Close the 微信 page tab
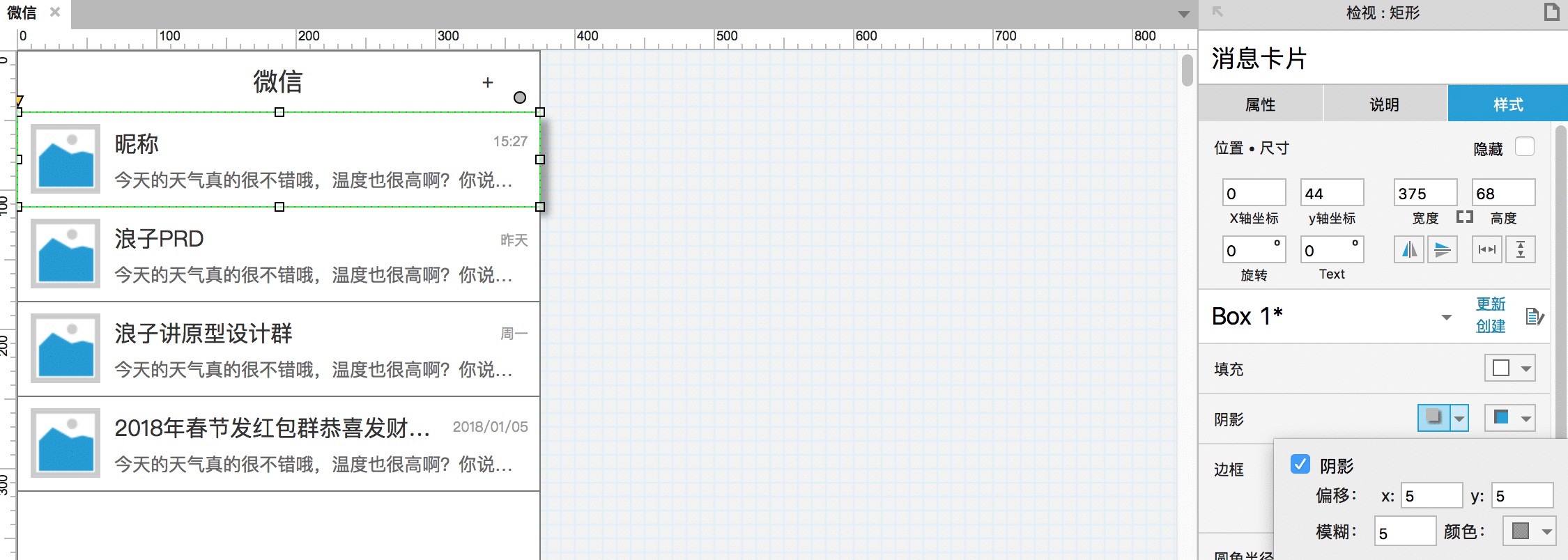This screenshot has width=1568, height=560. click(x=55, y=12)
